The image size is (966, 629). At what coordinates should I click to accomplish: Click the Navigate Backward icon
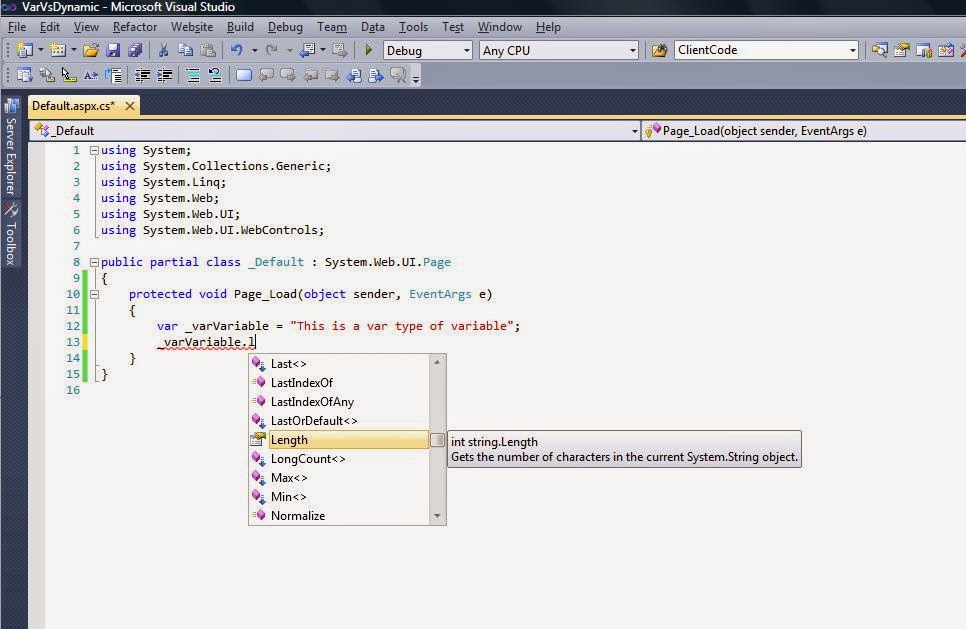307,51
